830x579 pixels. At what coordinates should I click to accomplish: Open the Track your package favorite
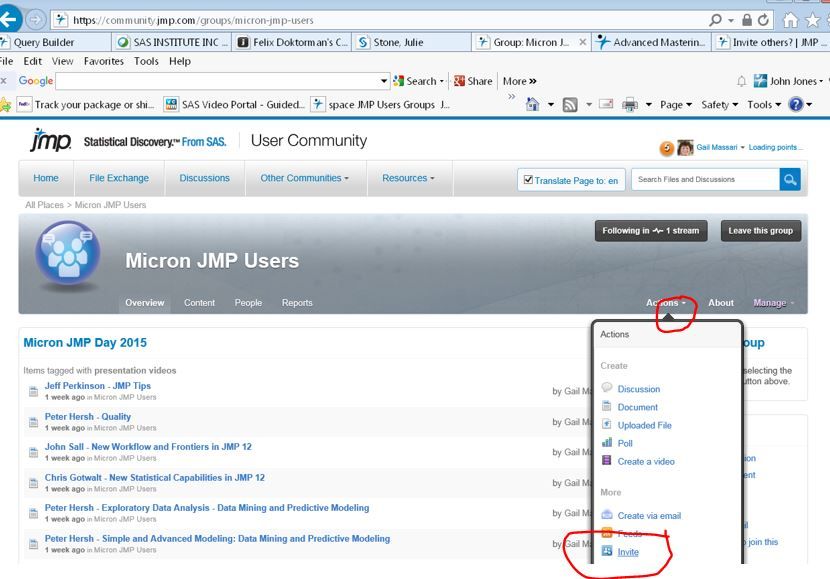pos(86,105)
